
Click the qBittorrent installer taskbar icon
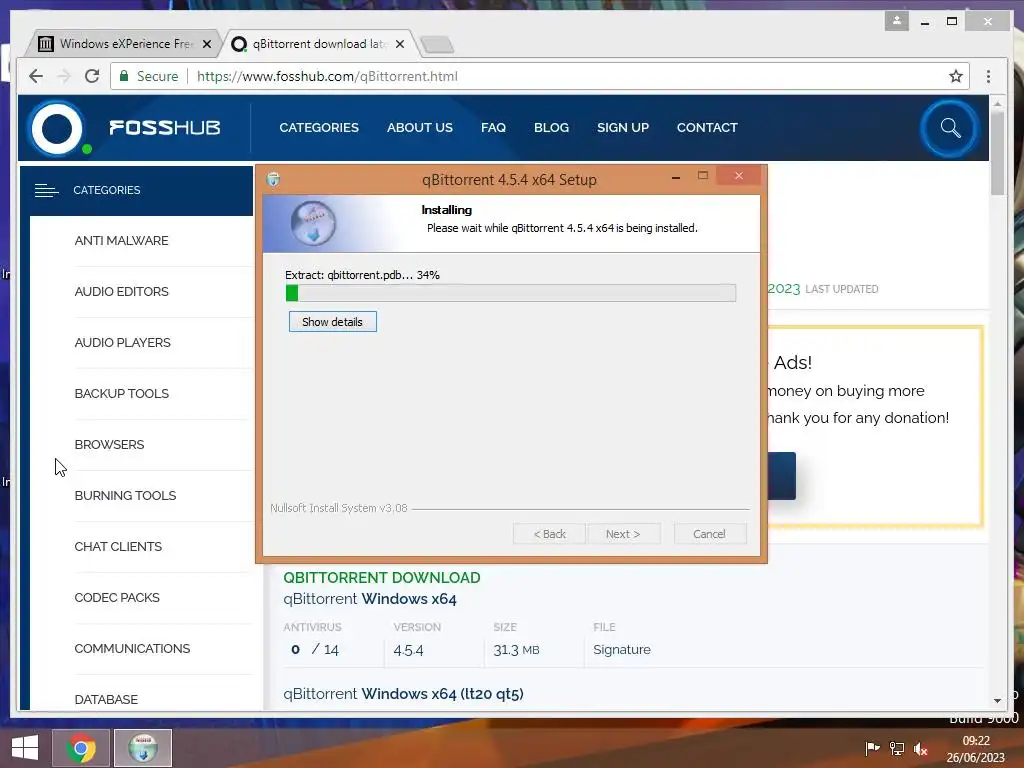coord(143,748)
